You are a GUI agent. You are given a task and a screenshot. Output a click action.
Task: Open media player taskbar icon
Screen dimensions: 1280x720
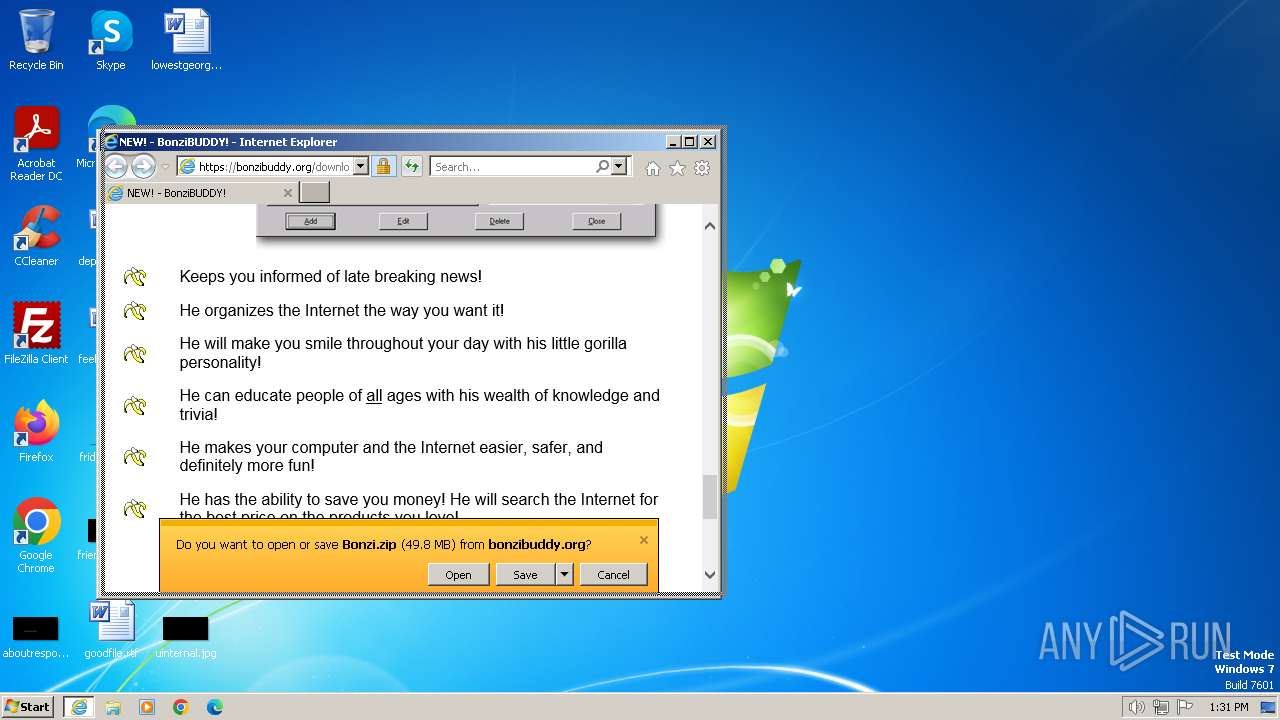[147, 707]
